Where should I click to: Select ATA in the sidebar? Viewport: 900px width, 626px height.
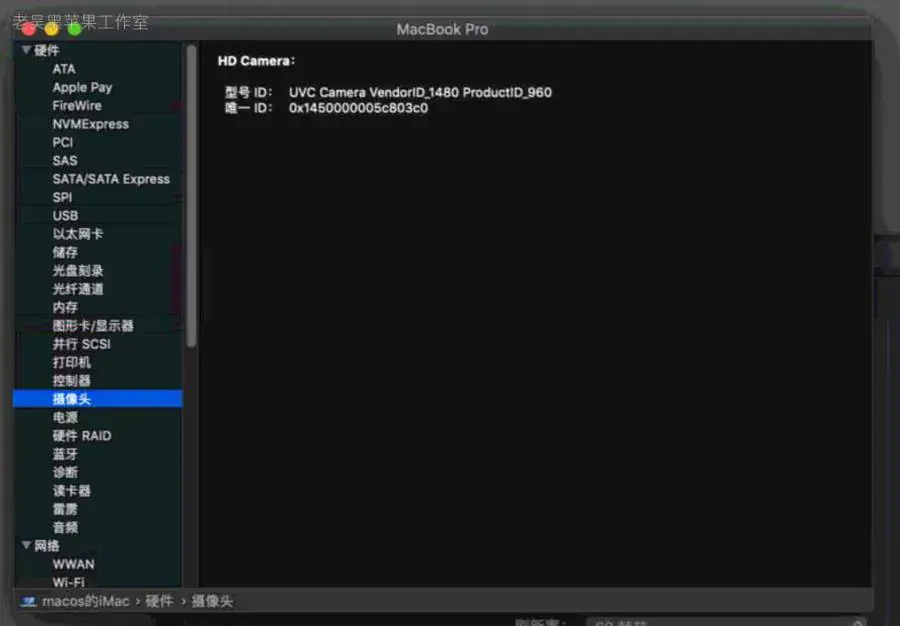(x=64, y=69)
